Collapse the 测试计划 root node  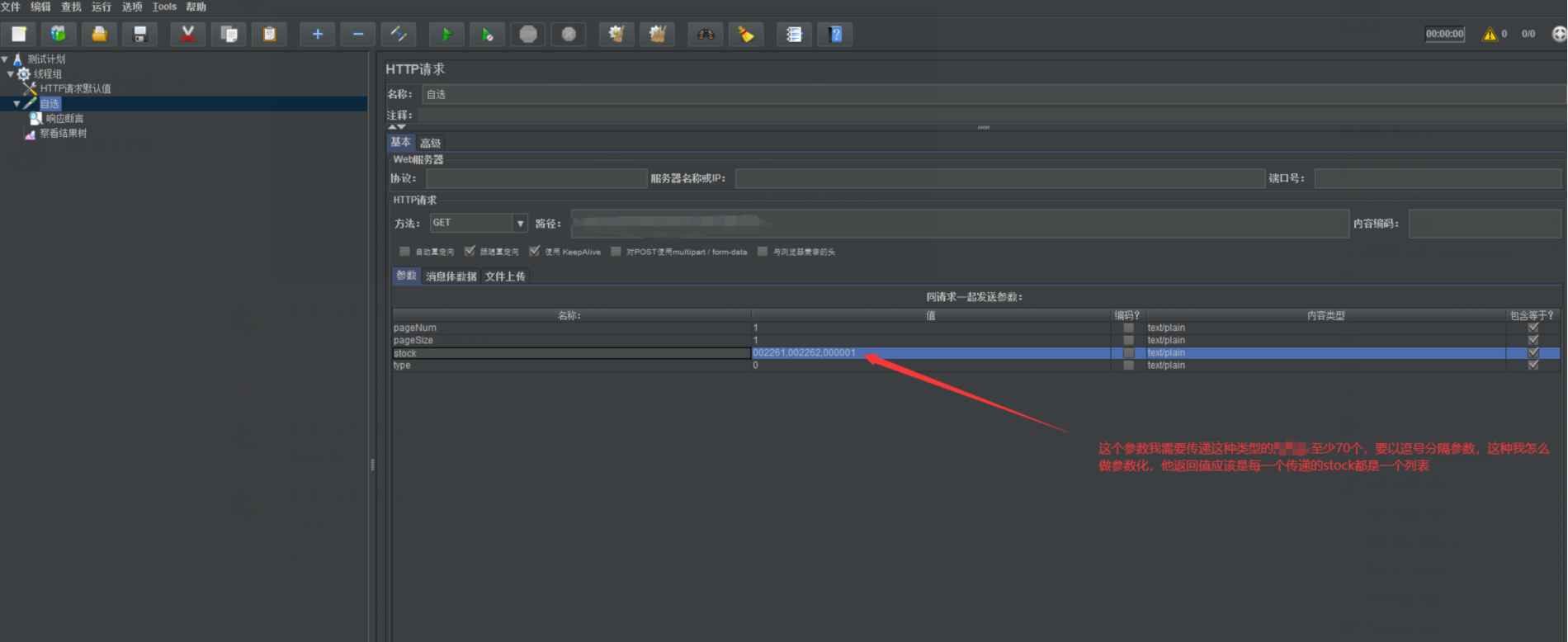(x=5, y=59)
